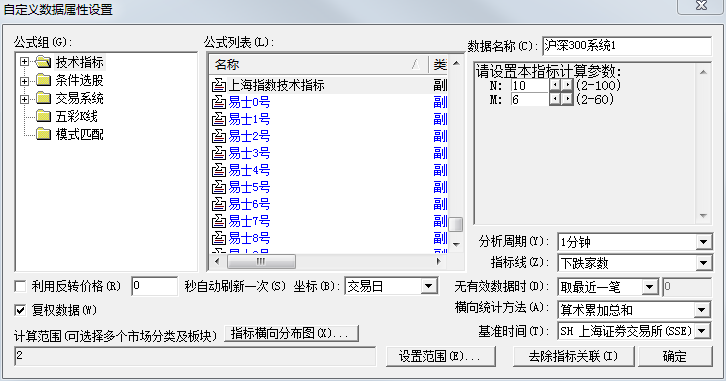Click the M parameter value field
The width and height of the screenshot is (726, 381).
pos(530,99)
